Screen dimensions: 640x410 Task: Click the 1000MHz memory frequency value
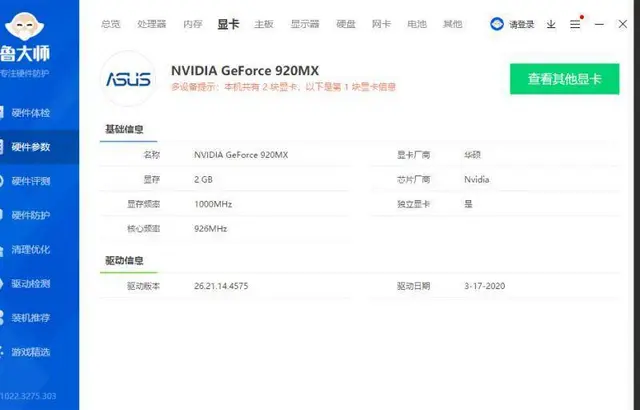(213, 204)
